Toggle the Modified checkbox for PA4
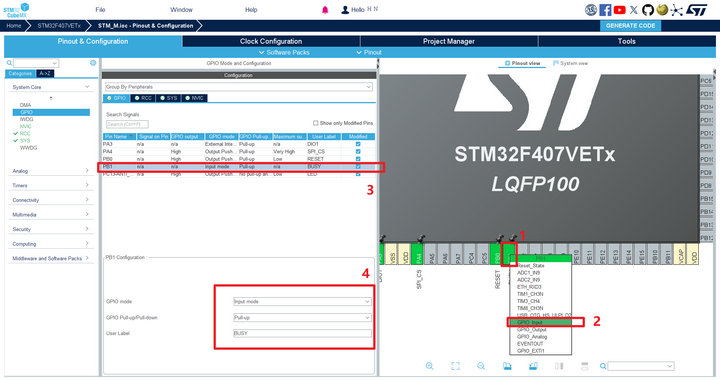This screenshot has height=381, width=720. [x=358, y=151]
